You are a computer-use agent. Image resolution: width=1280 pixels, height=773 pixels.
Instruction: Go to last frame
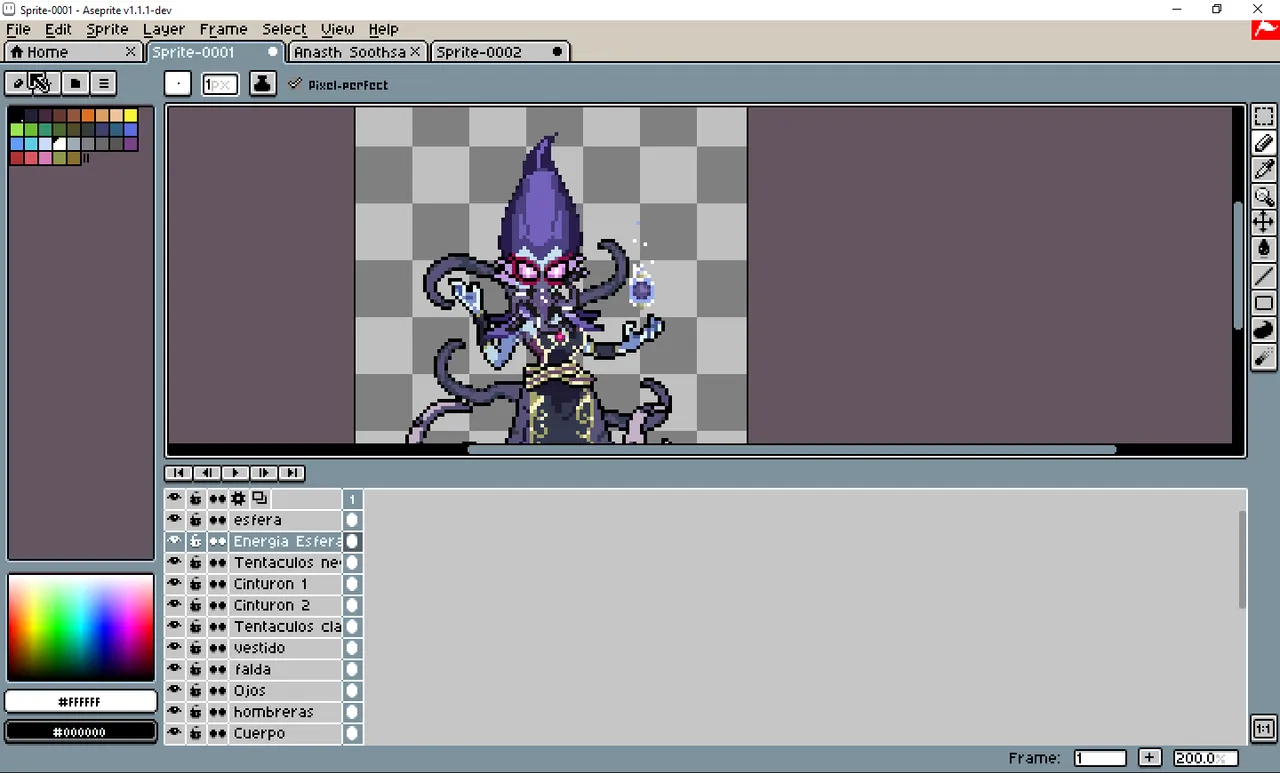(291, 473)
